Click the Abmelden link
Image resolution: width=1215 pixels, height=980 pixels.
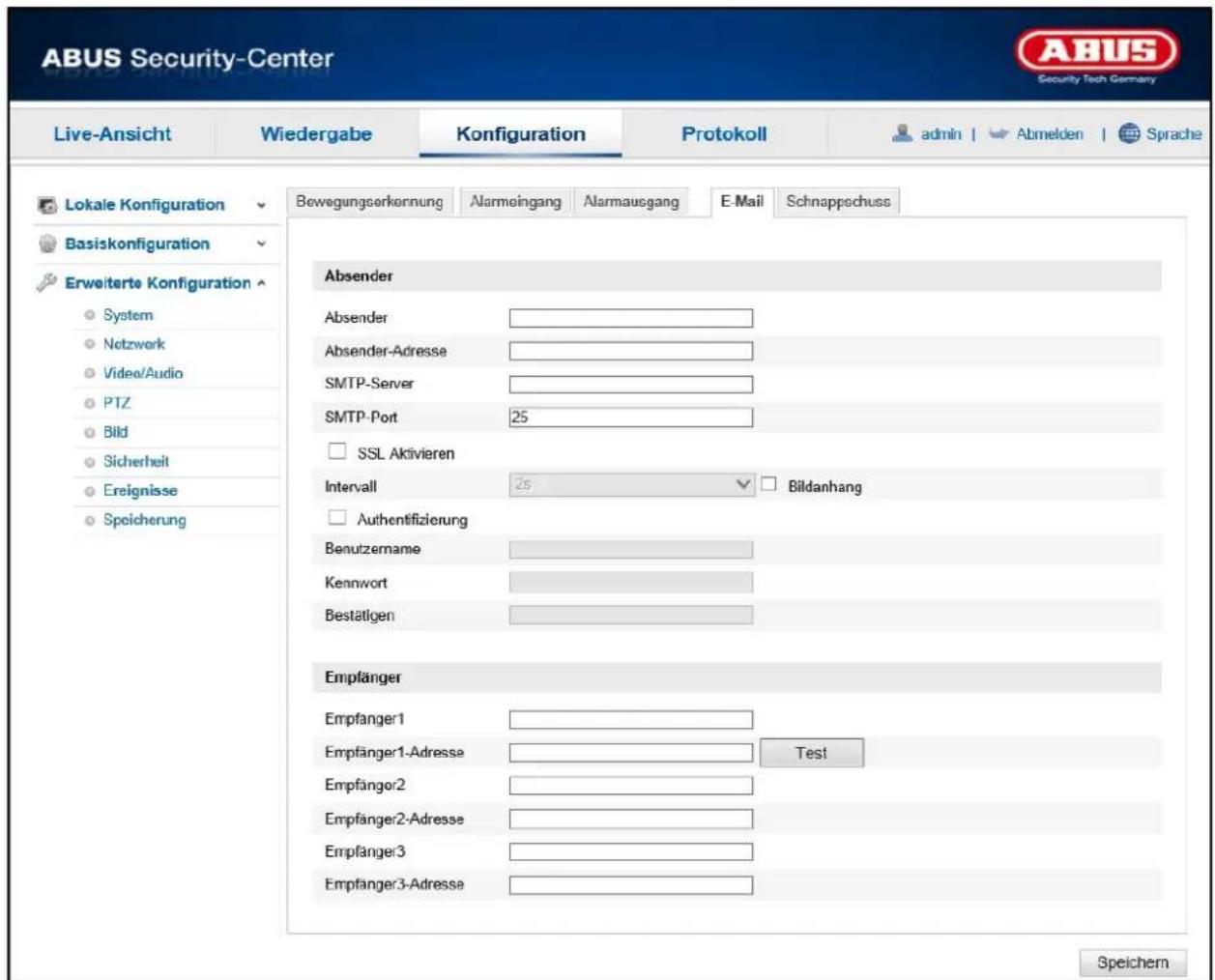[1050, 134]
